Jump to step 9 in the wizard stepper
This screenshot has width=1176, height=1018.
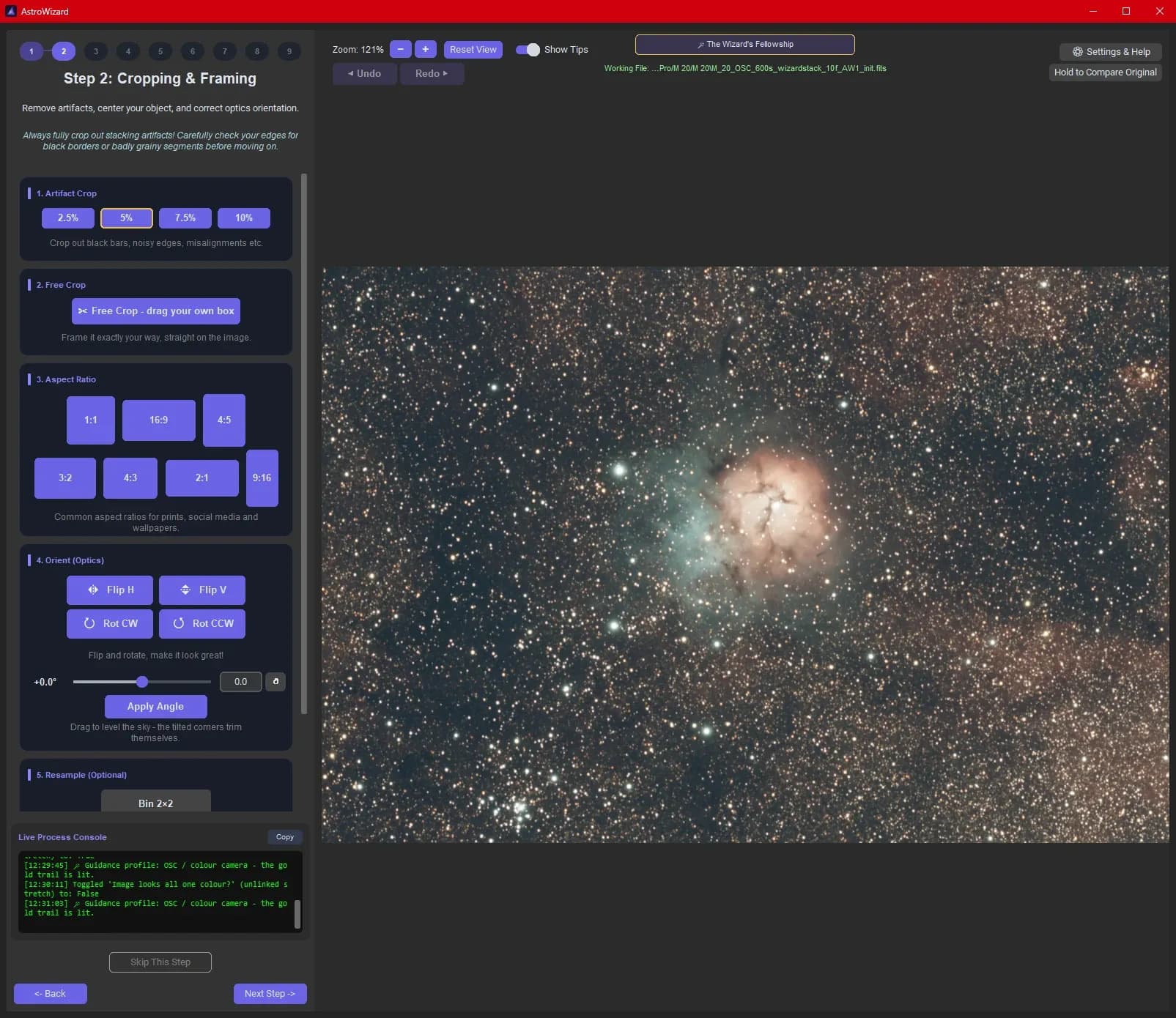pyautogui.click(x=289, y=51)
